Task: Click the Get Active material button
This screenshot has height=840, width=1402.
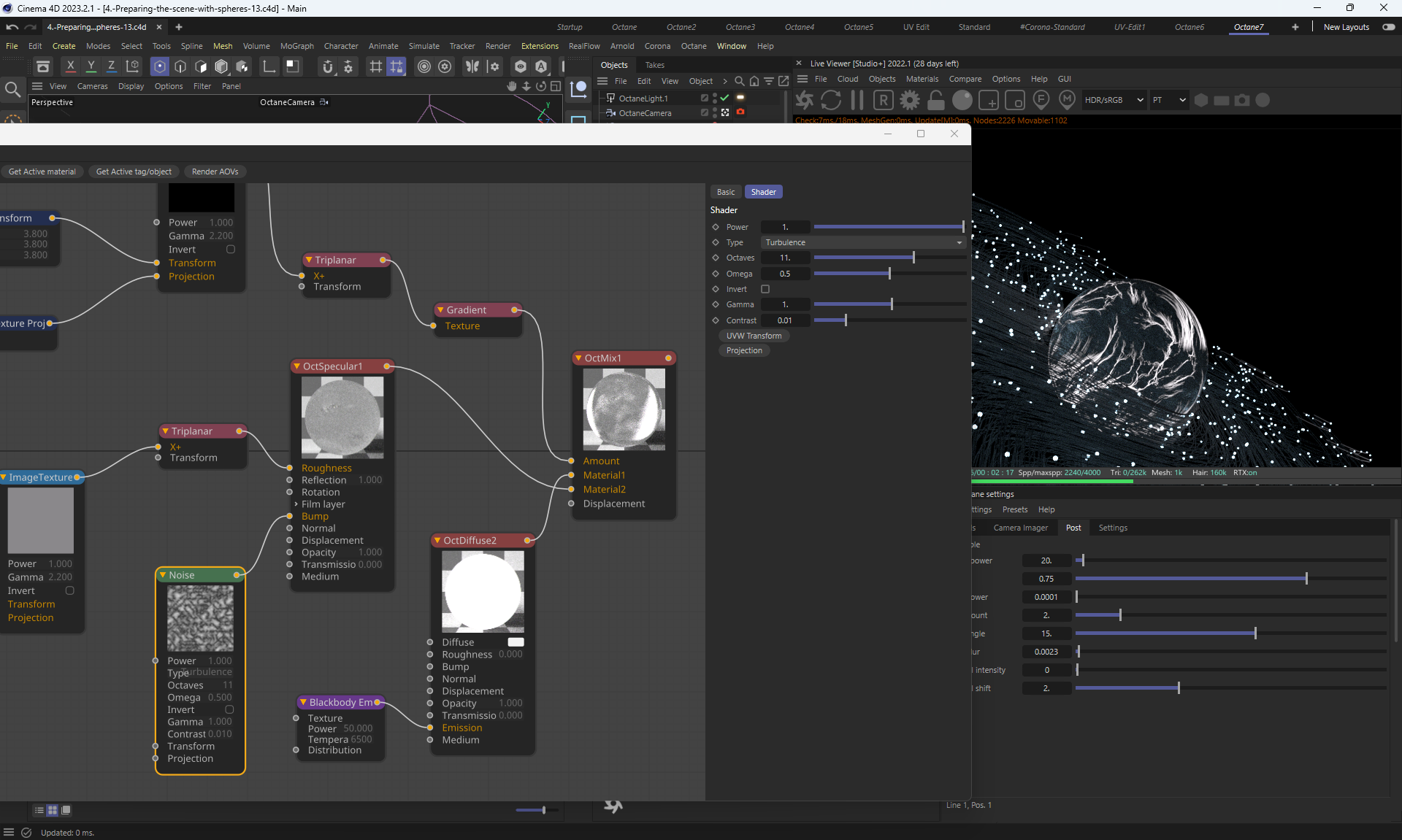Action: tap(42, 172)
